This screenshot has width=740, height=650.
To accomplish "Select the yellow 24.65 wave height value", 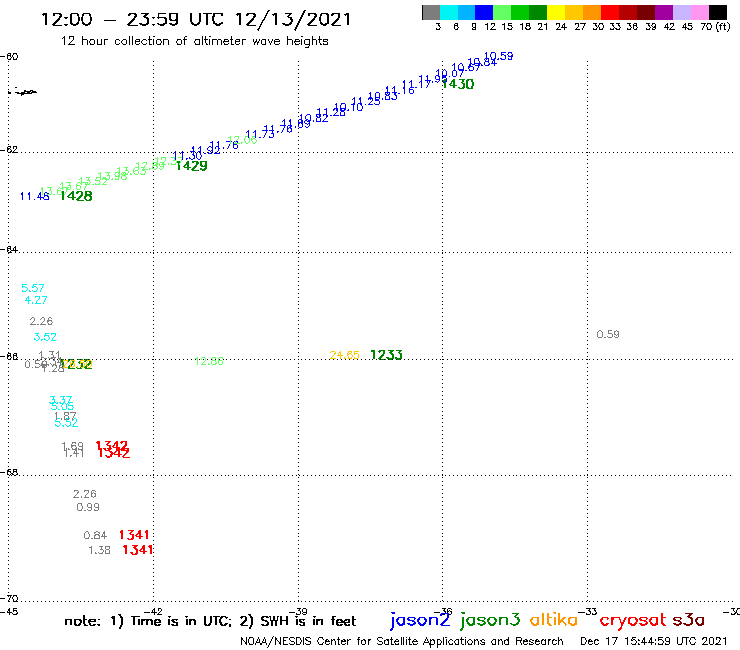I will tap(345, 355).
